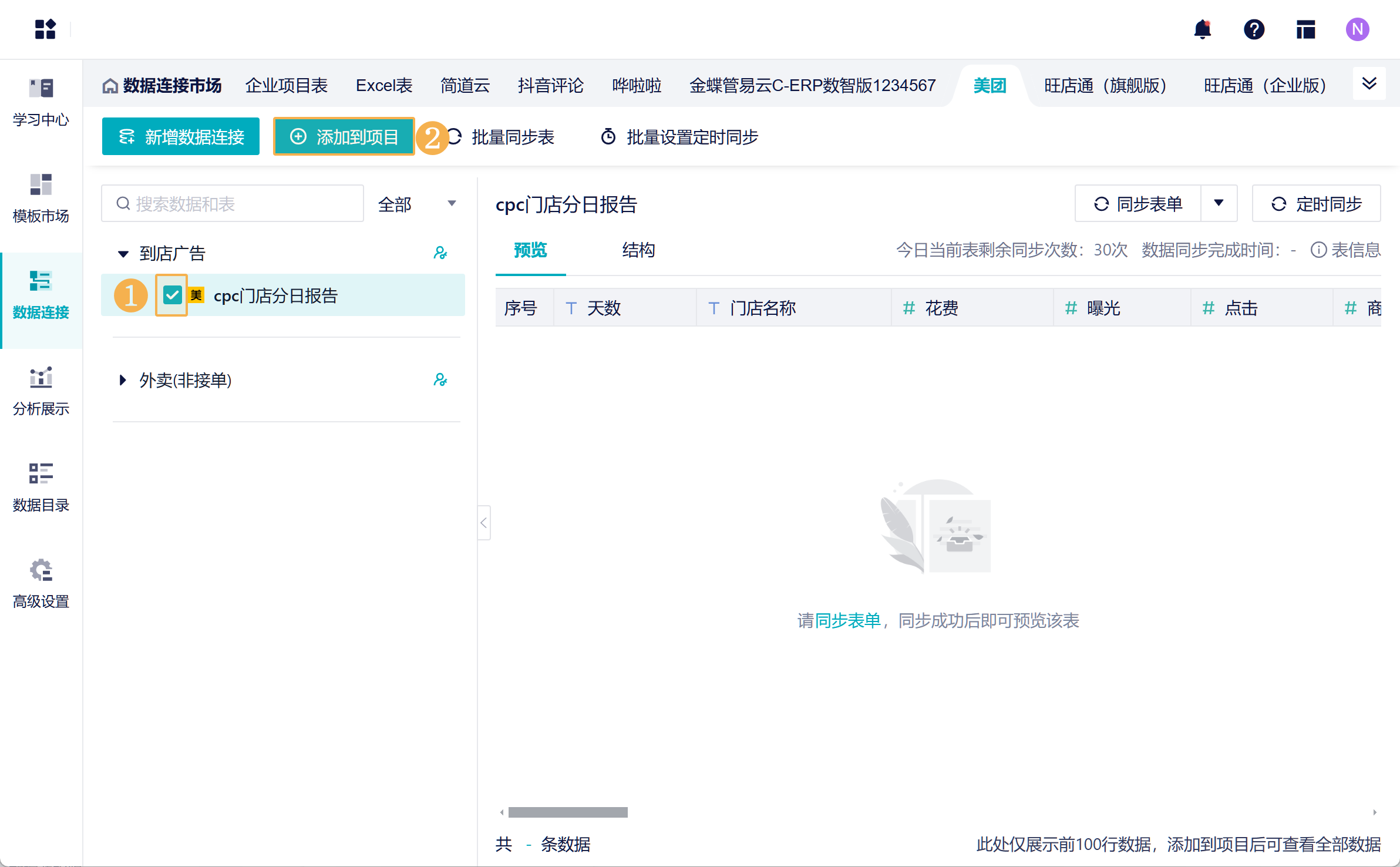Click the 添加到项目 button

344,136
